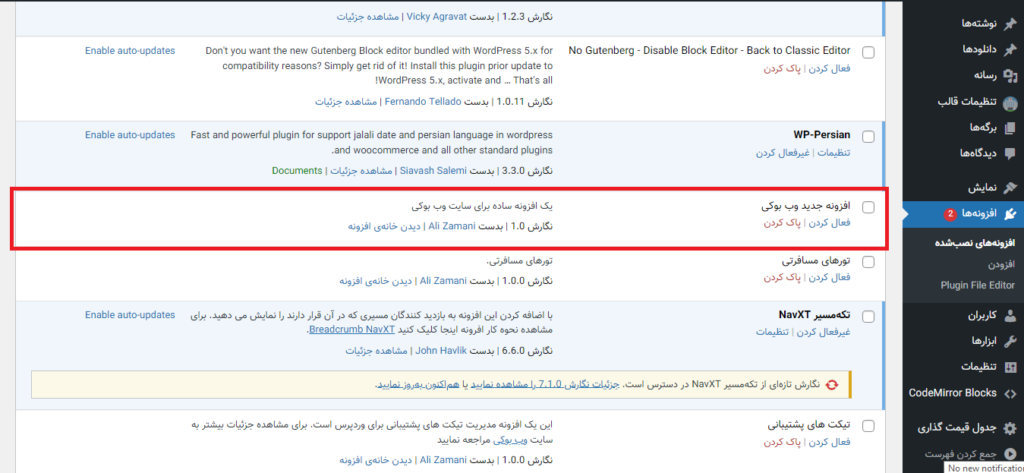Enable auto-updates for تکه‌مسیر NavXT
This screenshot has height=473, width=1024.
pos(130,315)
